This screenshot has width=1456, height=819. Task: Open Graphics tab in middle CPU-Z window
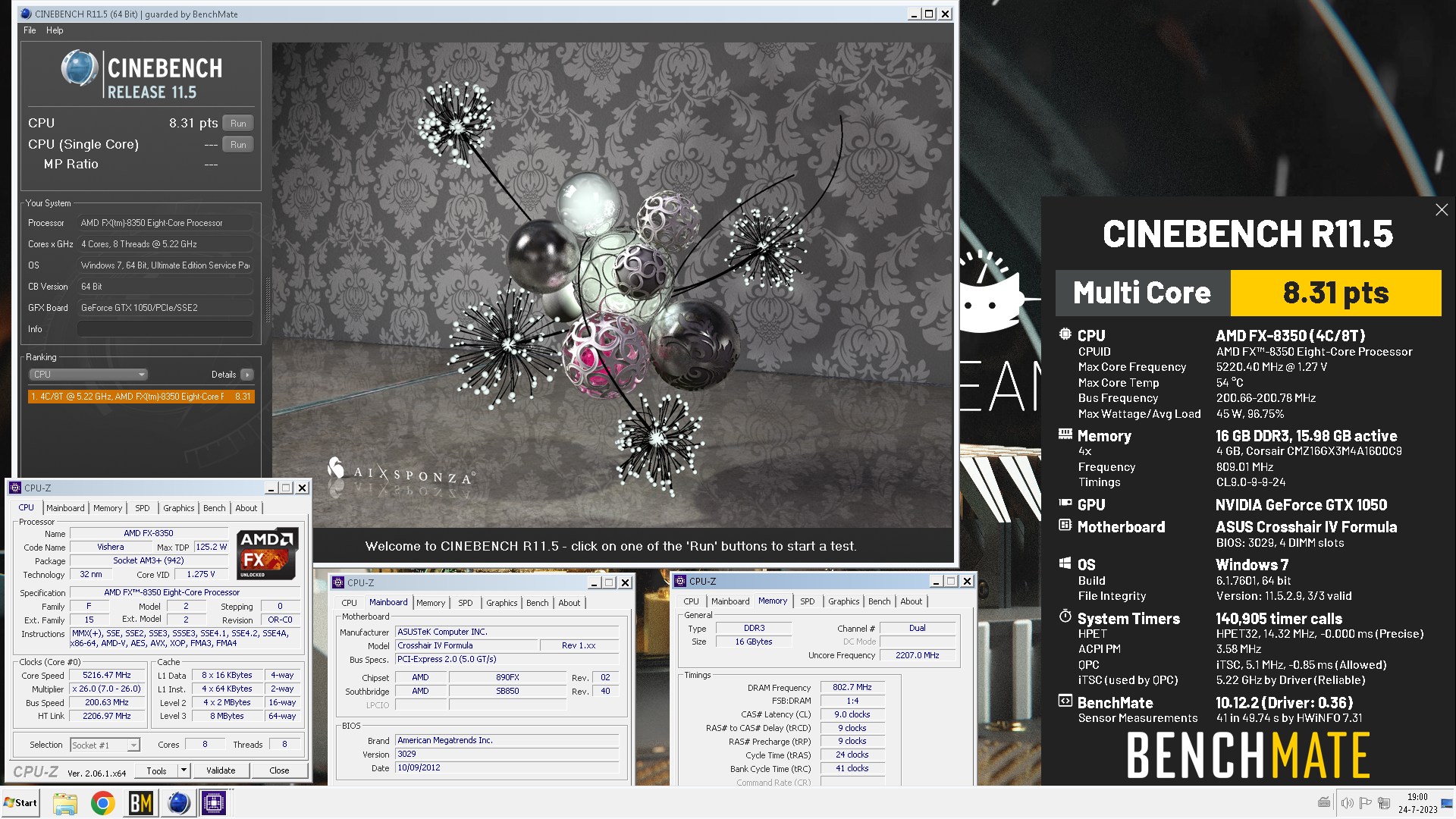(502, 603)
